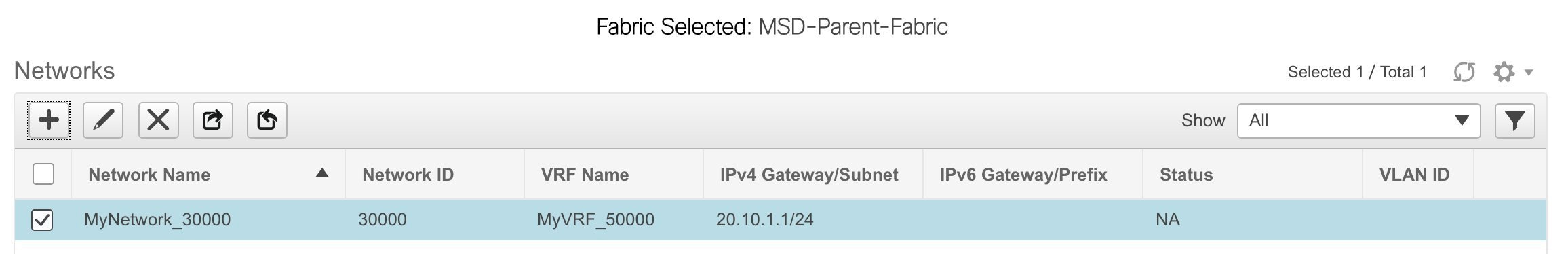Click the Add network plus icon
This screenshot has height=254, width=1568.
click(49, 120)
